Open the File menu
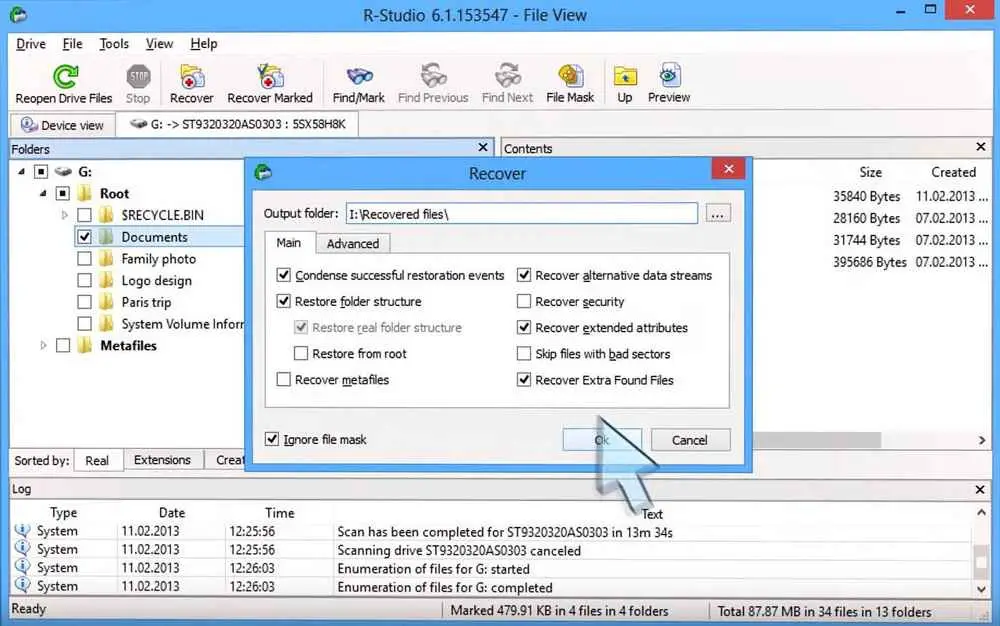The height and width of the screenshot is (626, 1000). coord(73,44)
